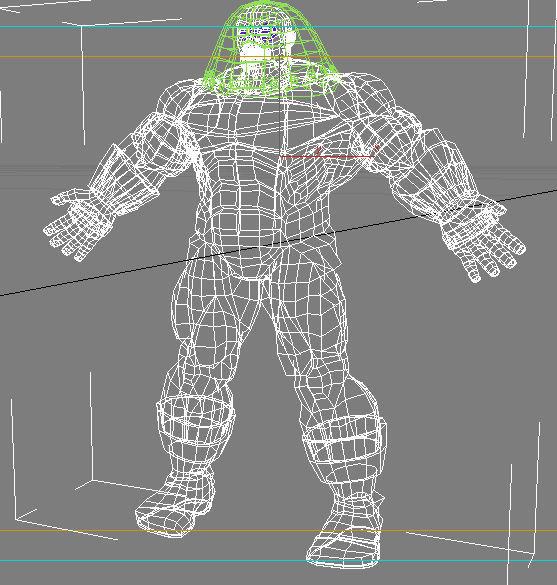Click the boot resting on the lower orange line
This screenshot has width=557, height=585.
pyautogui.click(x=175, y=504)
